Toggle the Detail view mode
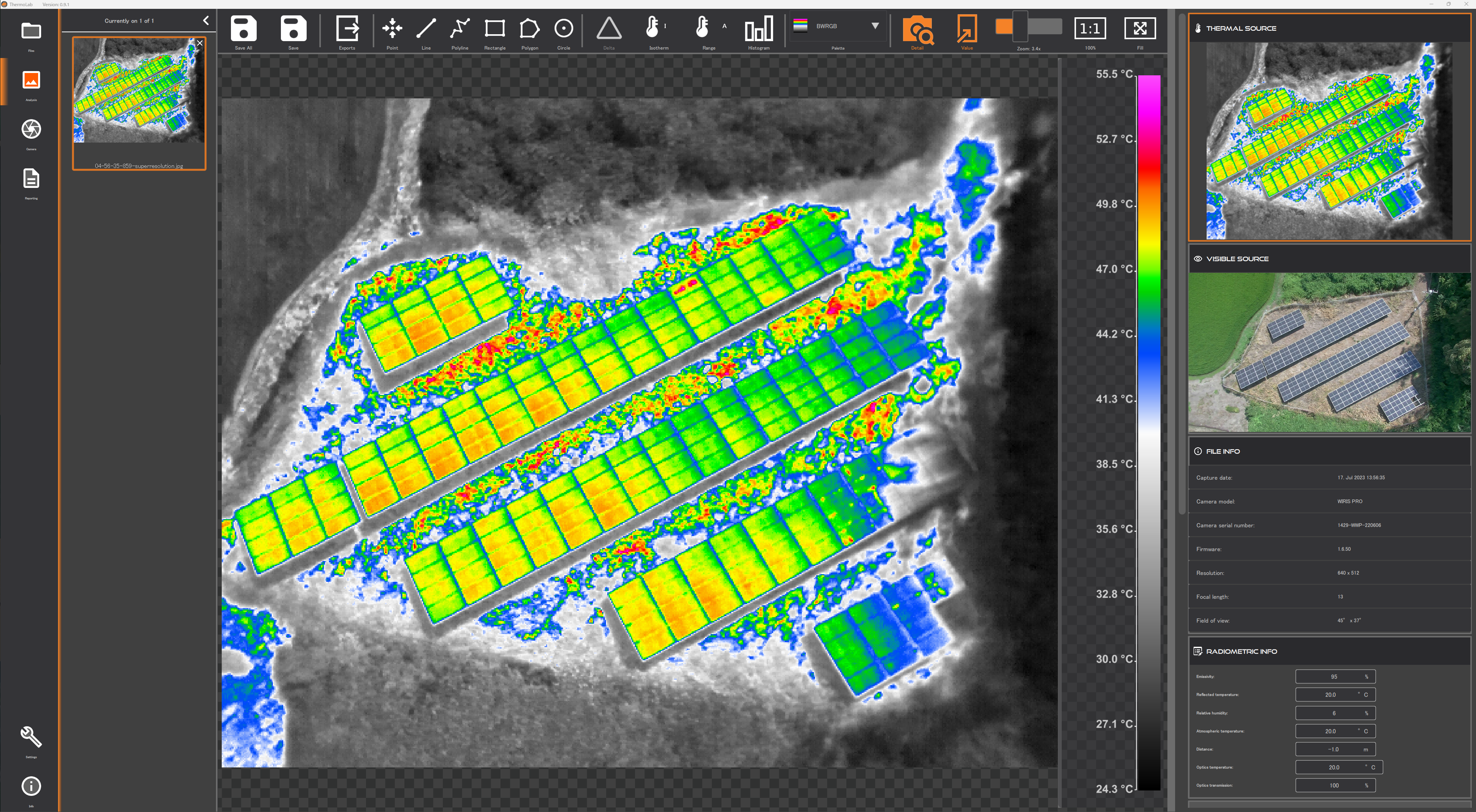1476x812 pixels. click(x=917, y=30)
